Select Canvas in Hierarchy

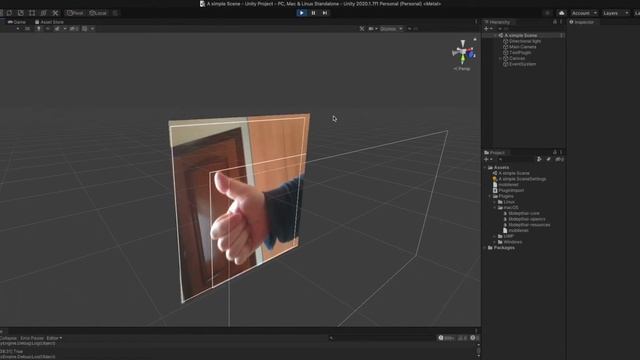pyautogui.click(x=517, y=58)
